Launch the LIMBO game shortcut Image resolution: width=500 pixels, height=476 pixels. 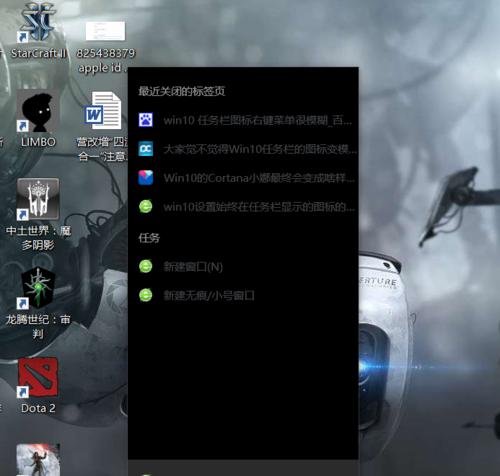coord(37,112)
